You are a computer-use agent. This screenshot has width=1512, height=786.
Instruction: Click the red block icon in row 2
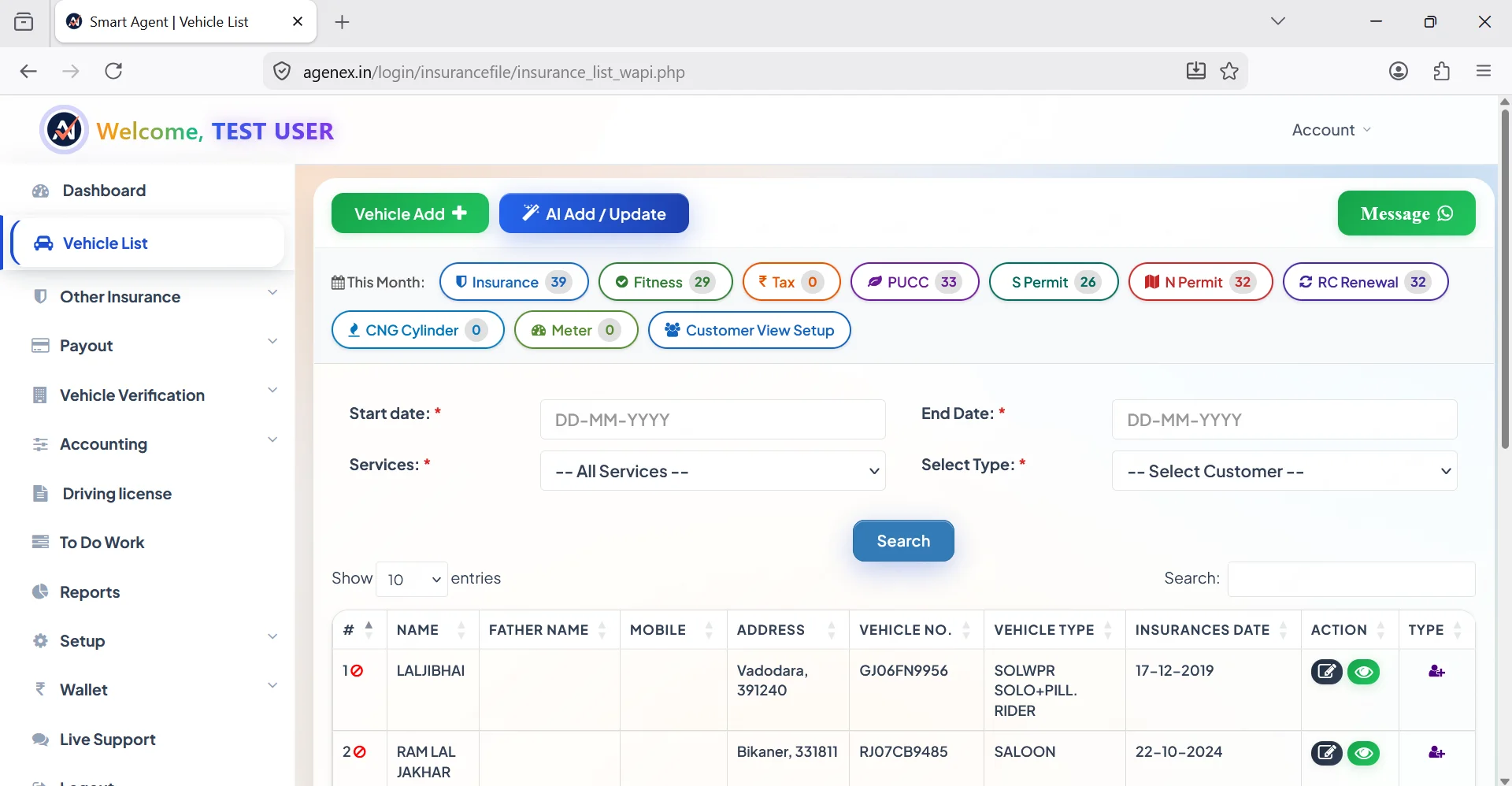360,752
